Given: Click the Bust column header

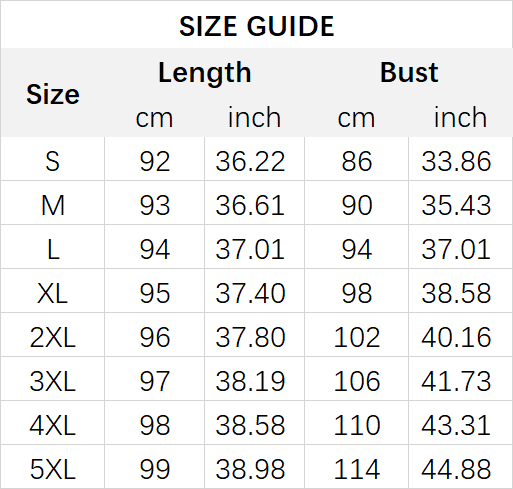Looking at the screenshot, I should coord(409,72).
